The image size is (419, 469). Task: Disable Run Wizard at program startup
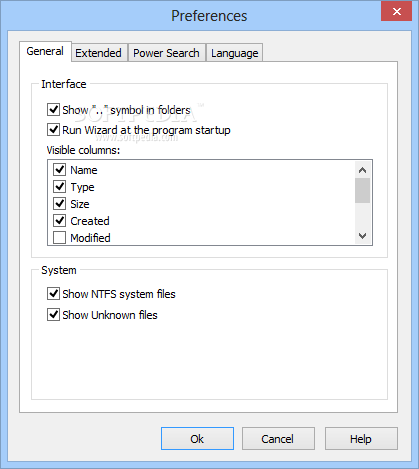[53, 129]
